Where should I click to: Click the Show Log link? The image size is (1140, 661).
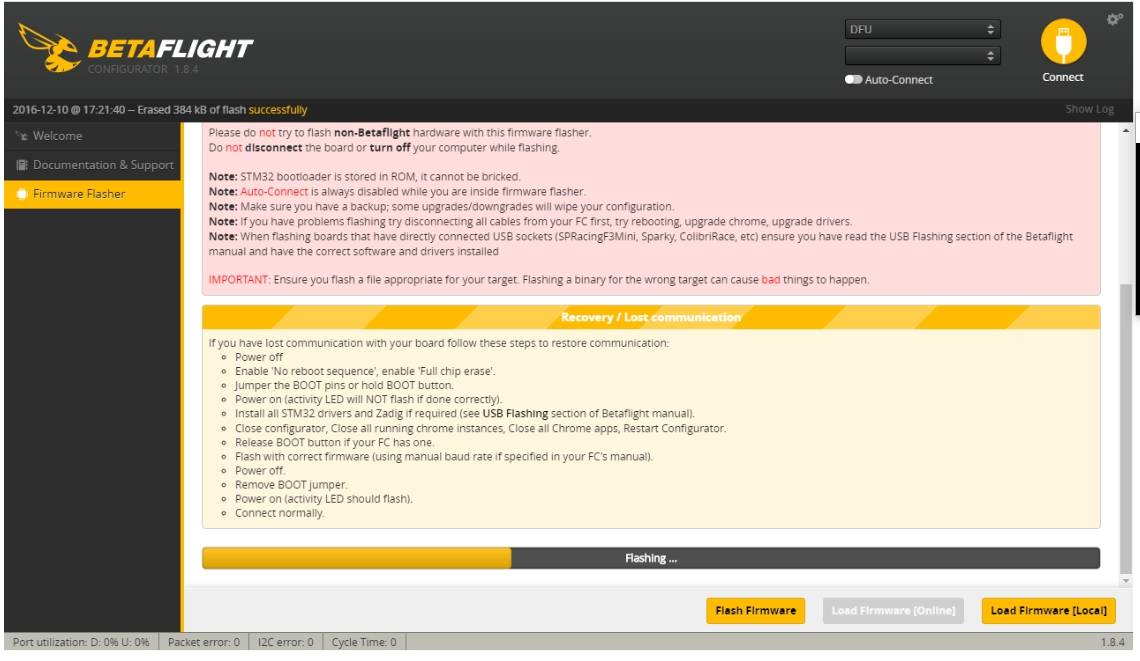pyautogui.click(x=1089, y=109)
